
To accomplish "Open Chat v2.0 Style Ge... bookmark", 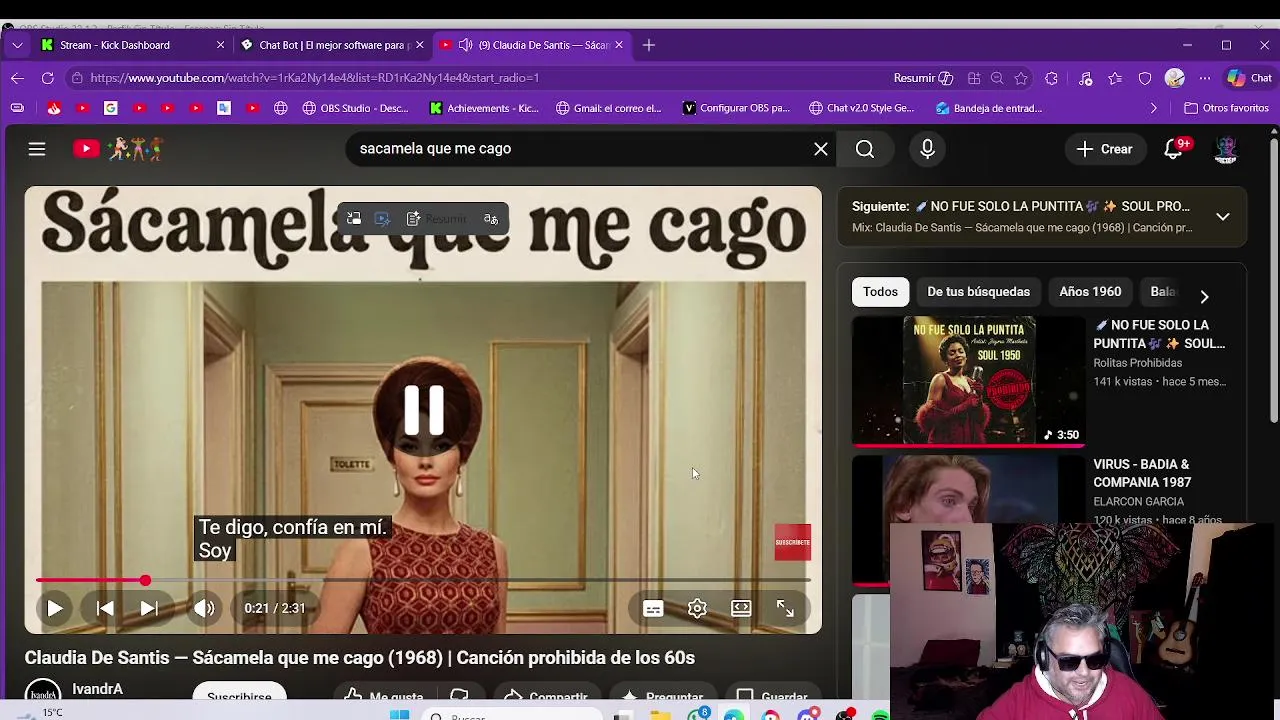I will [x=861, y=108].
